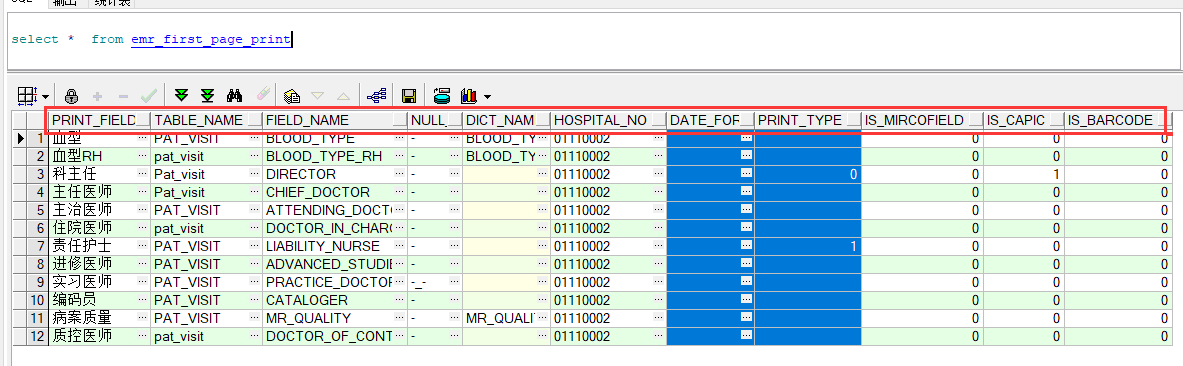Click the fetch last page arrow icon
1183x366 pixels.
(207, 96)
